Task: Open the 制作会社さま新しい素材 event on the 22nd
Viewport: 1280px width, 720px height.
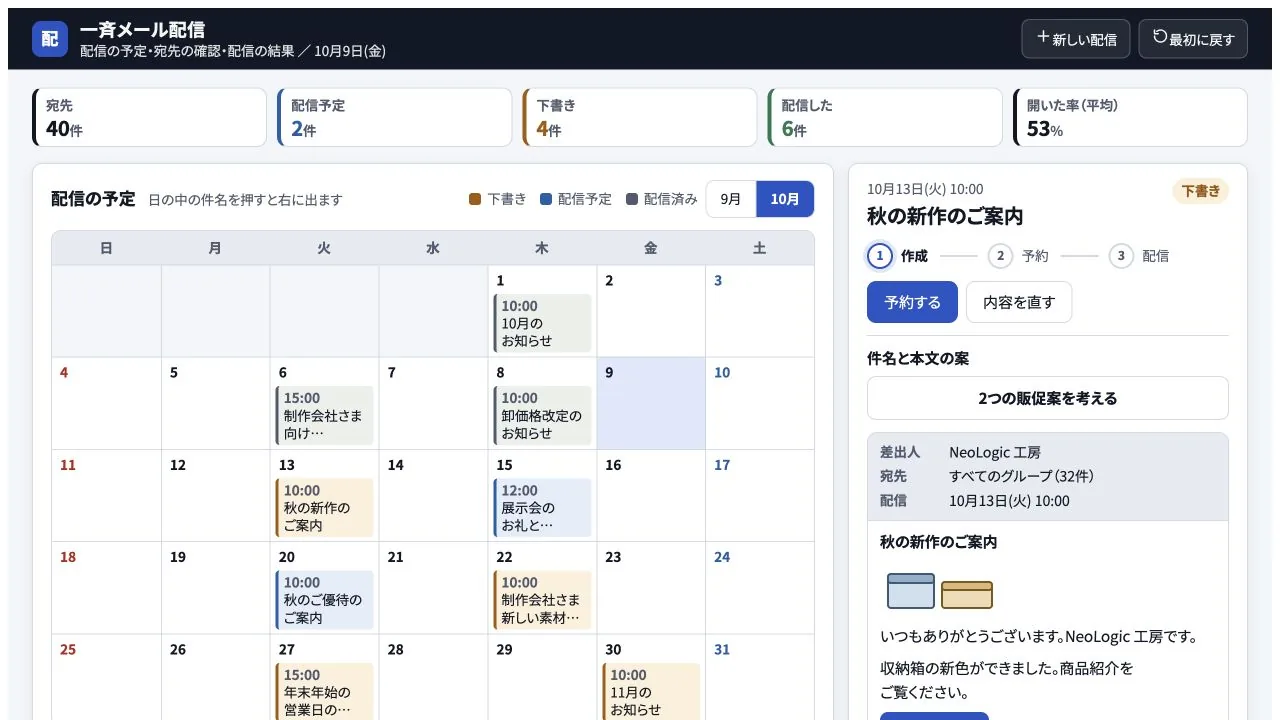Action: (542, 600)
